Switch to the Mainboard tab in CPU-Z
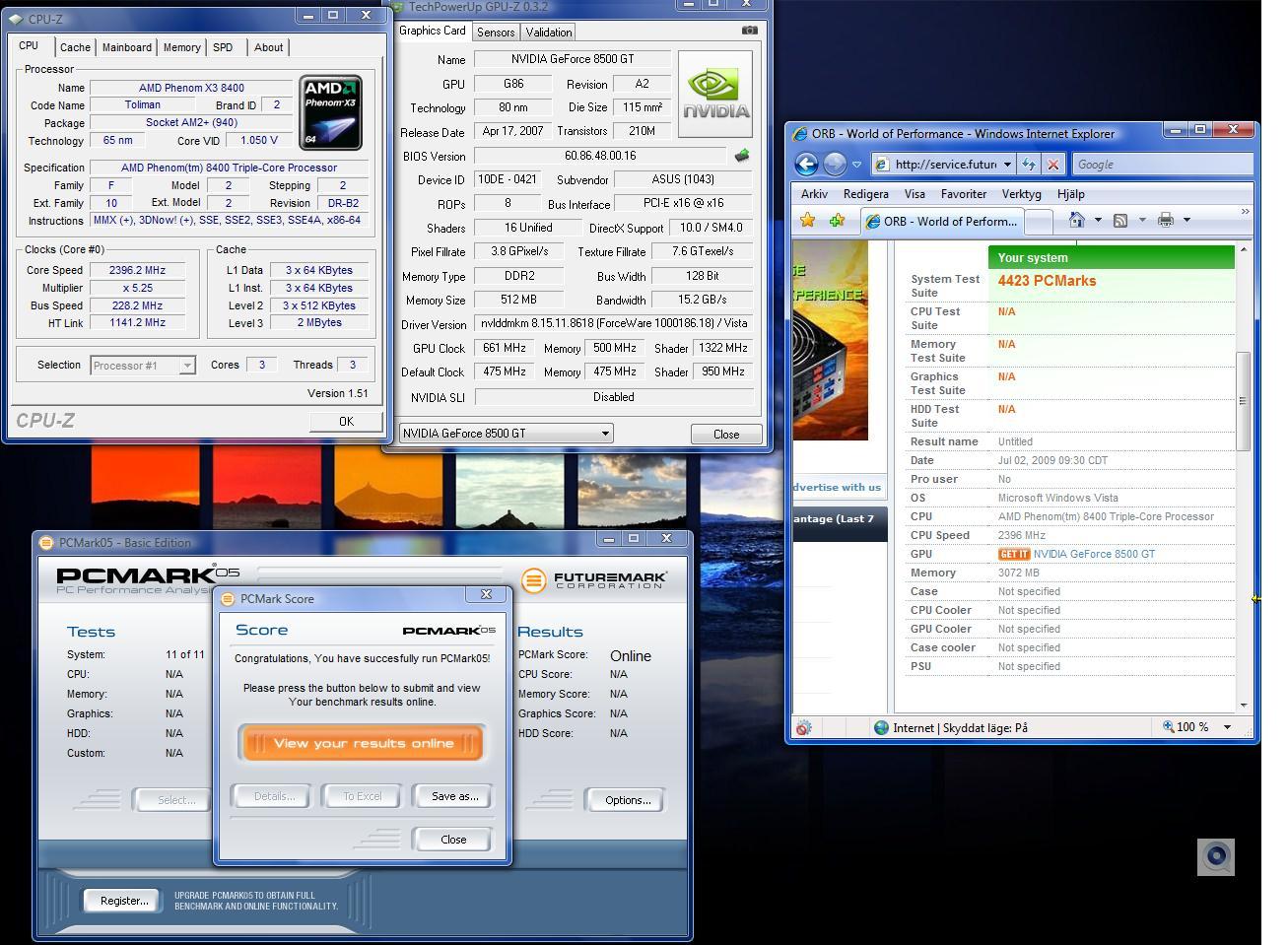This screenshot has height=945, width=1288. coord(127,47)
